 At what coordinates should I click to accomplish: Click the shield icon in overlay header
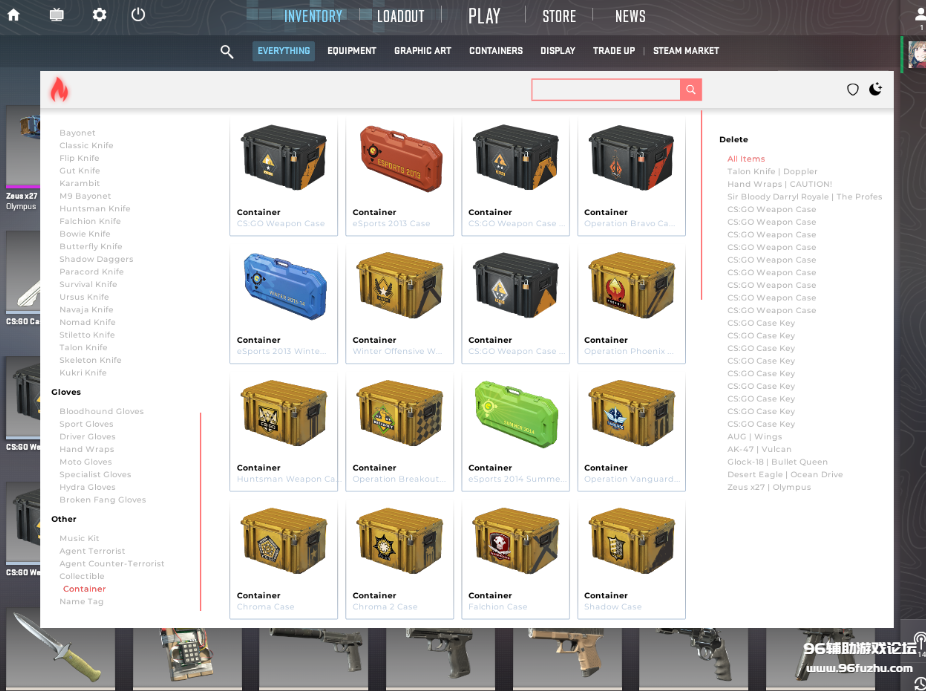coord(853,90)
